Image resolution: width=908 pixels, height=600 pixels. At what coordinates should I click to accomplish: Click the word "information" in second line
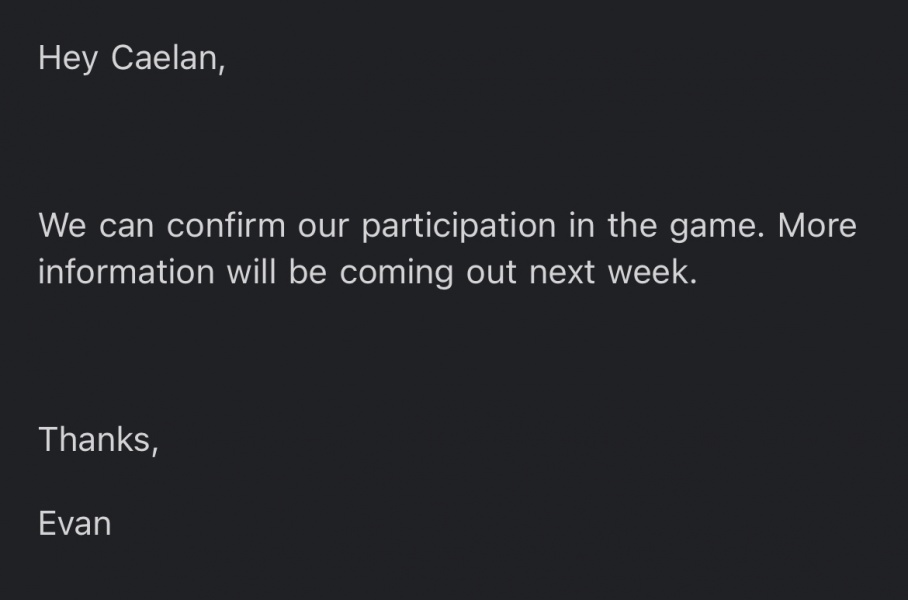click(x=126, y=272)
